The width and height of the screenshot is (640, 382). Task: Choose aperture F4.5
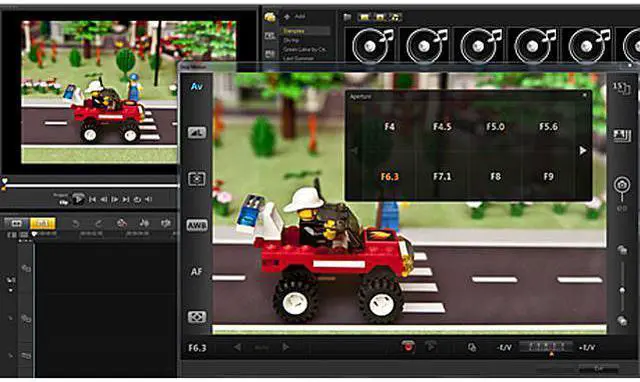442,127
